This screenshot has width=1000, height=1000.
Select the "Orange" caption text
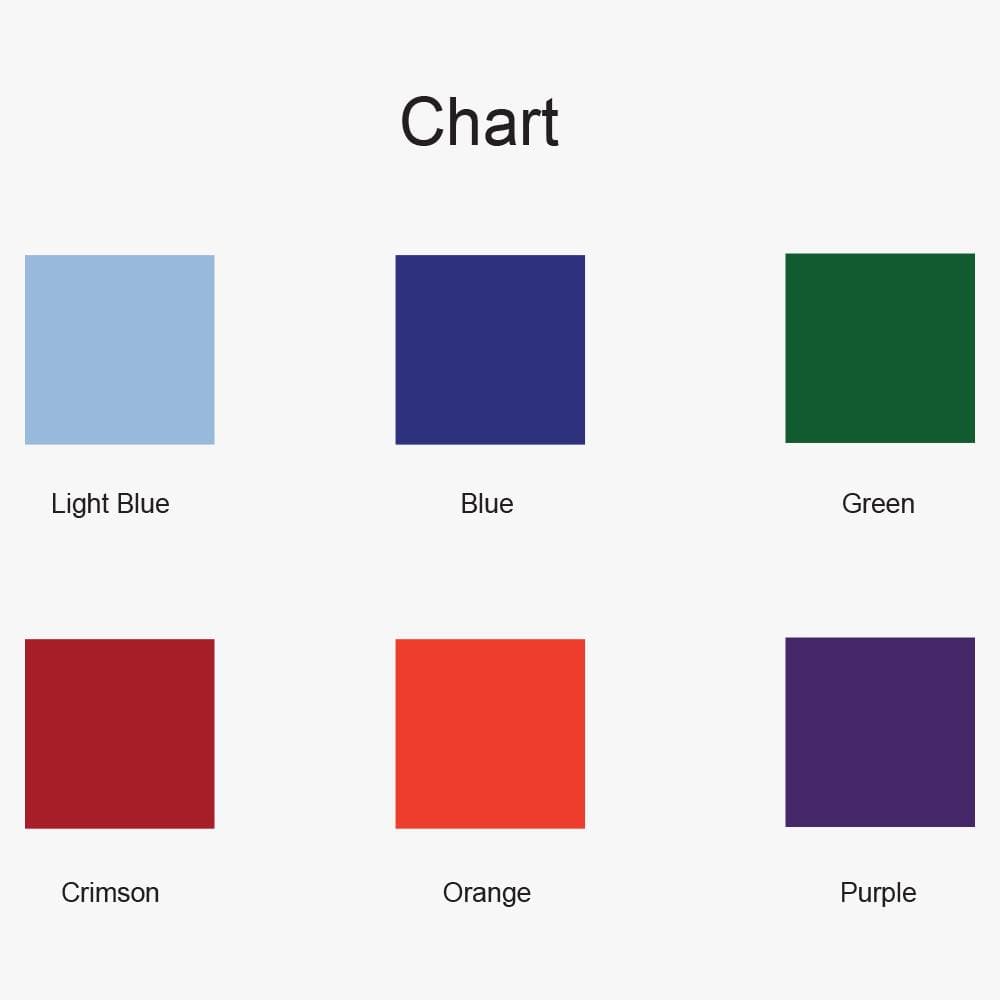point(487,892)
